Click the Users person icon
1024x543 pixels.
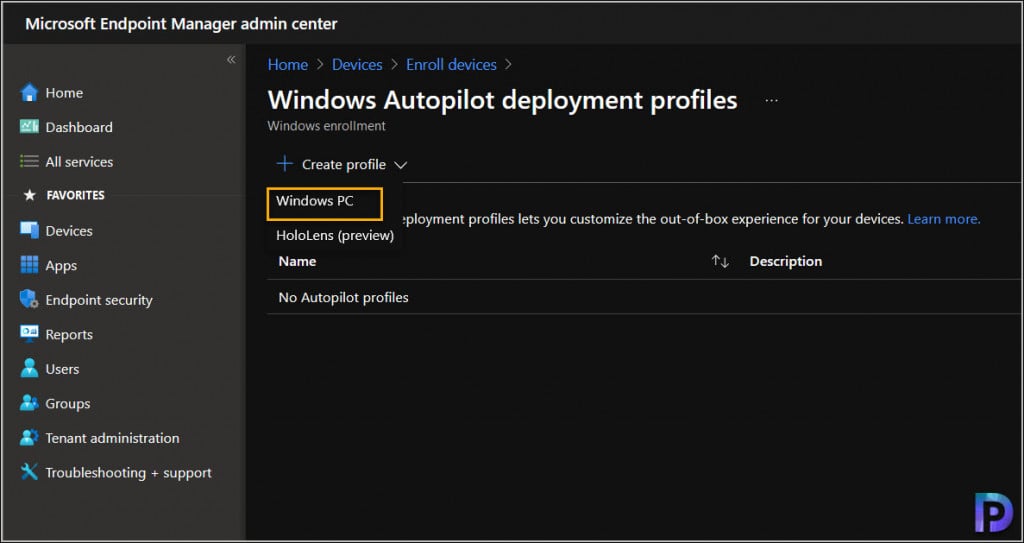tap(29, 369)
